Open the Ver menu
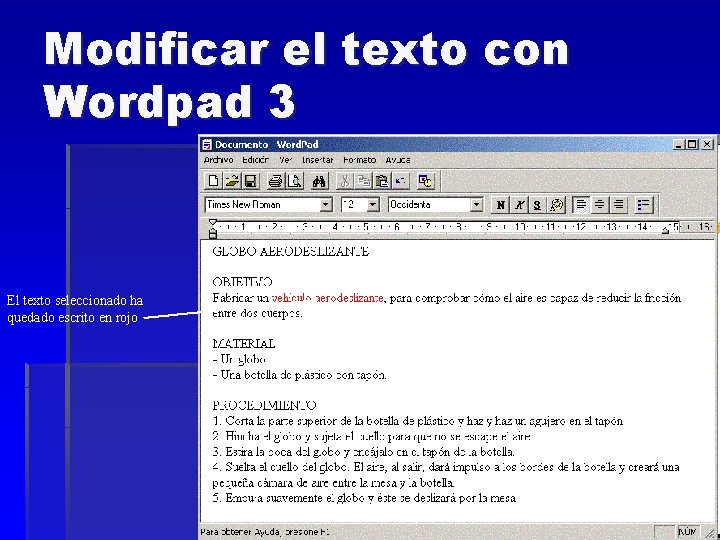The image size is (720, 540). click(x=285, y=160)
